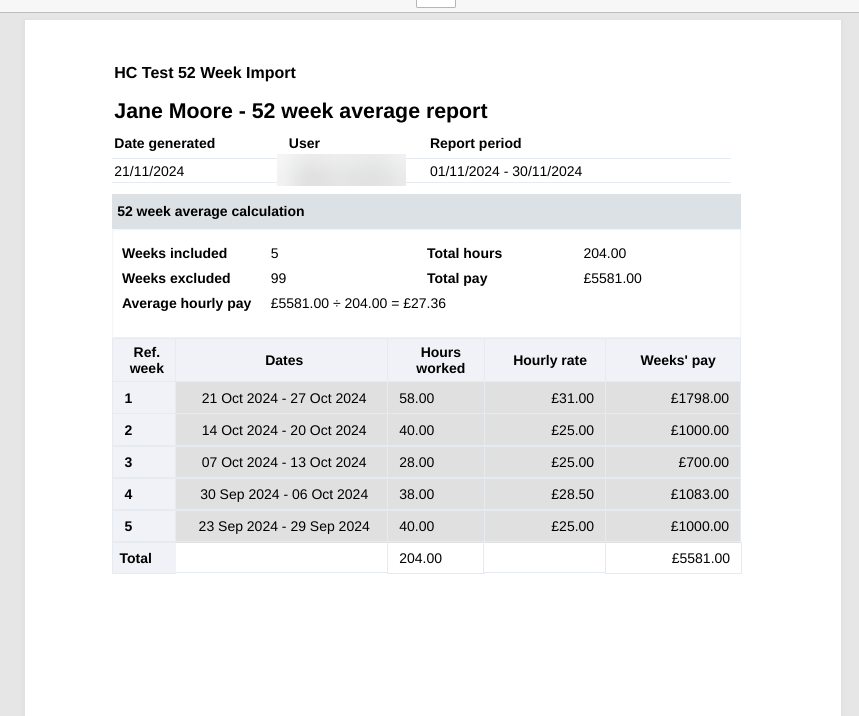Click the report title Jane Moore heading
The image size is (859, 716).
300,111
